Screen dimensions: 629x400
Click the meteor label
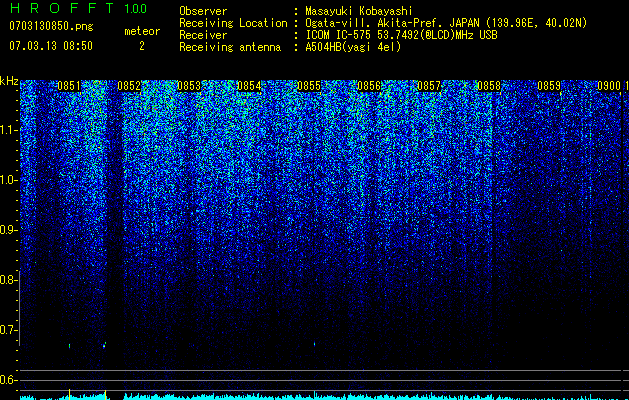tap(142, 31)
